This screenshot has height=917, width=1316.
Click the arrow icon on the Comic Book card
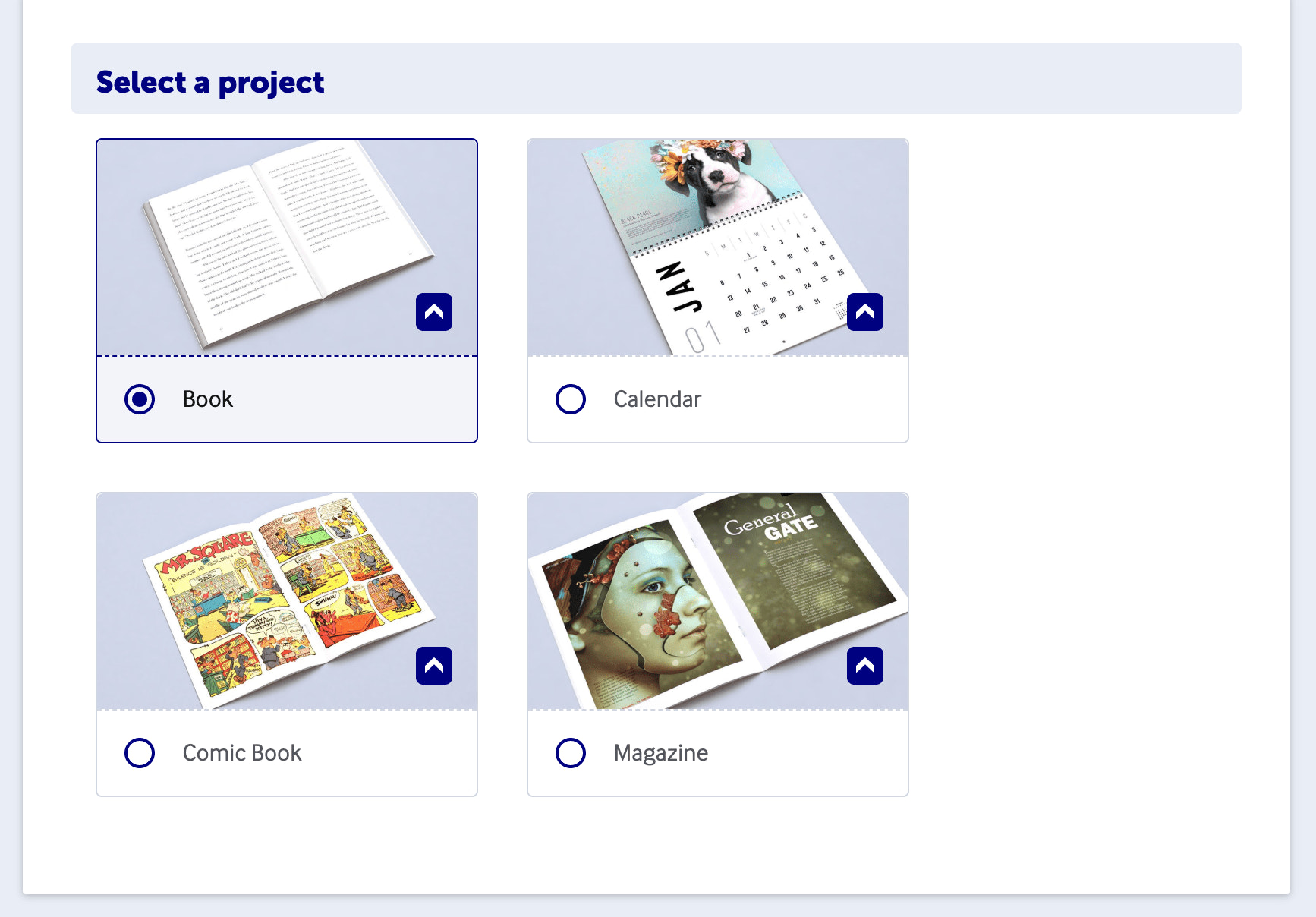tap(433, 665)
